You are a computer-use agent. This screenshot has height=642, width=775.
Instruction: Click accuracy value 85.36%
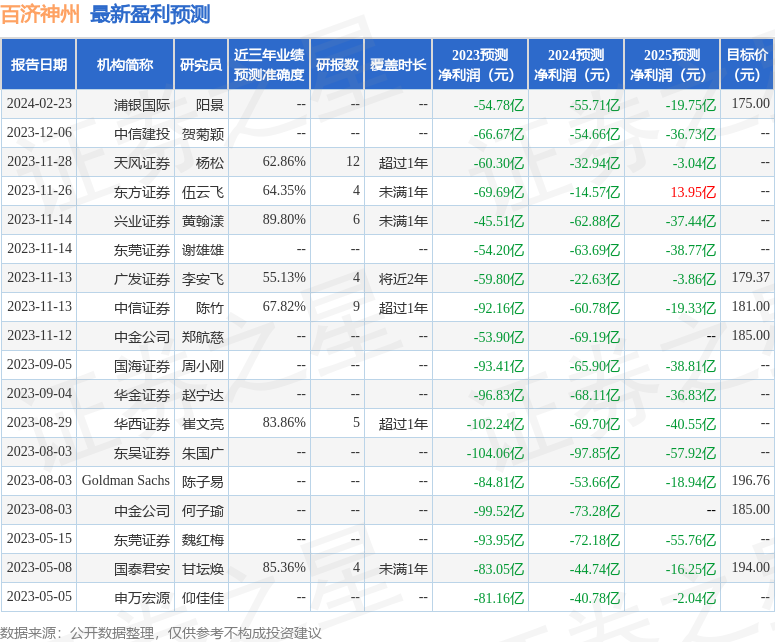[x=284, y=567]
